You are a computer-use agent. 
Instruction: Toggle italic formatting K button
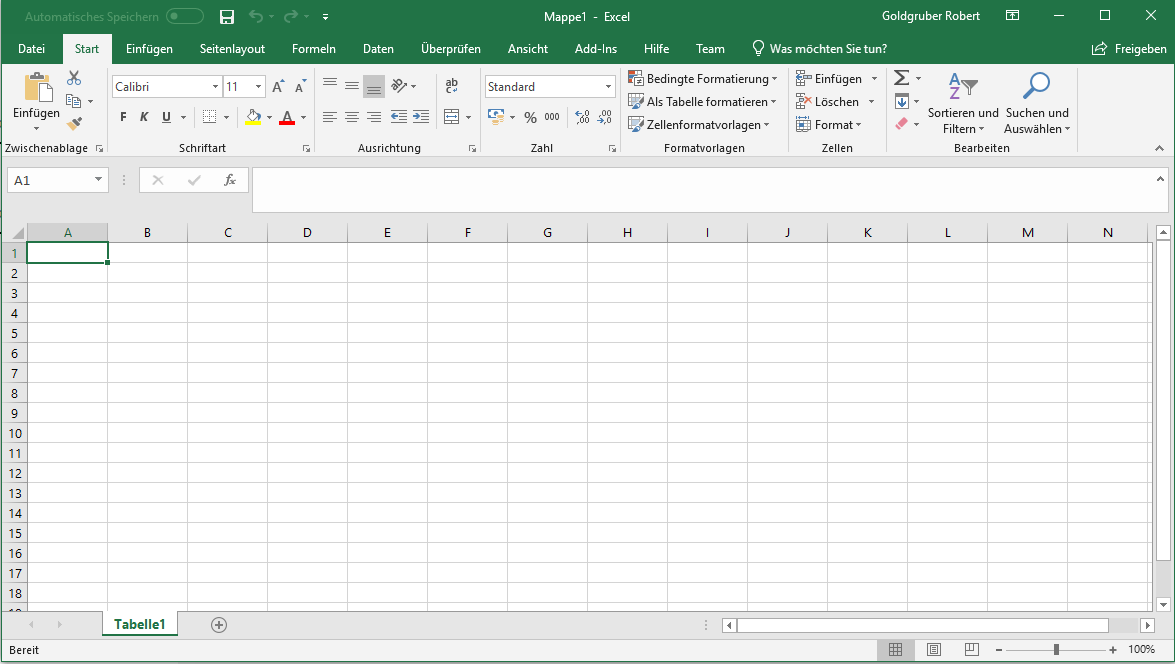144,117
